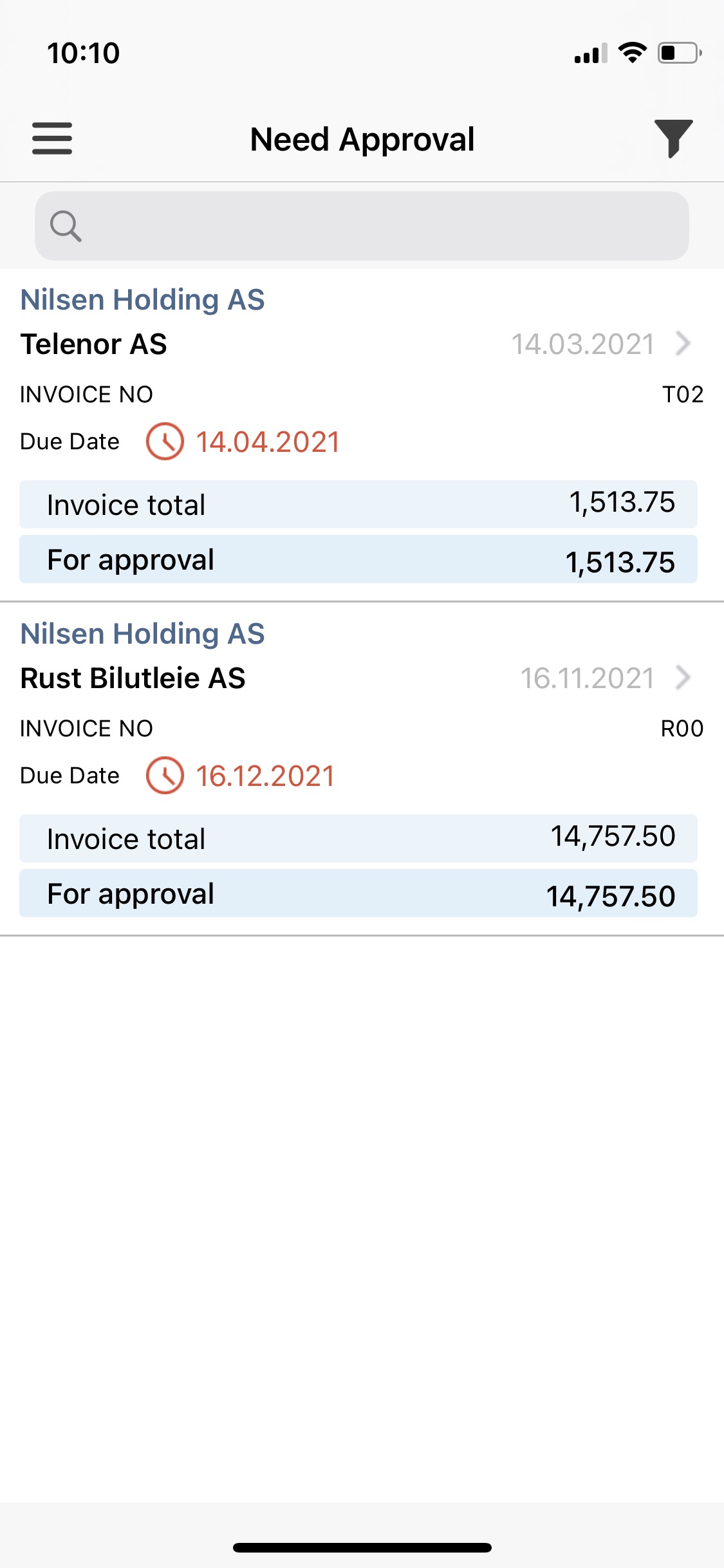Tap the 14,757.50 Invoice total row

(358, 839)
